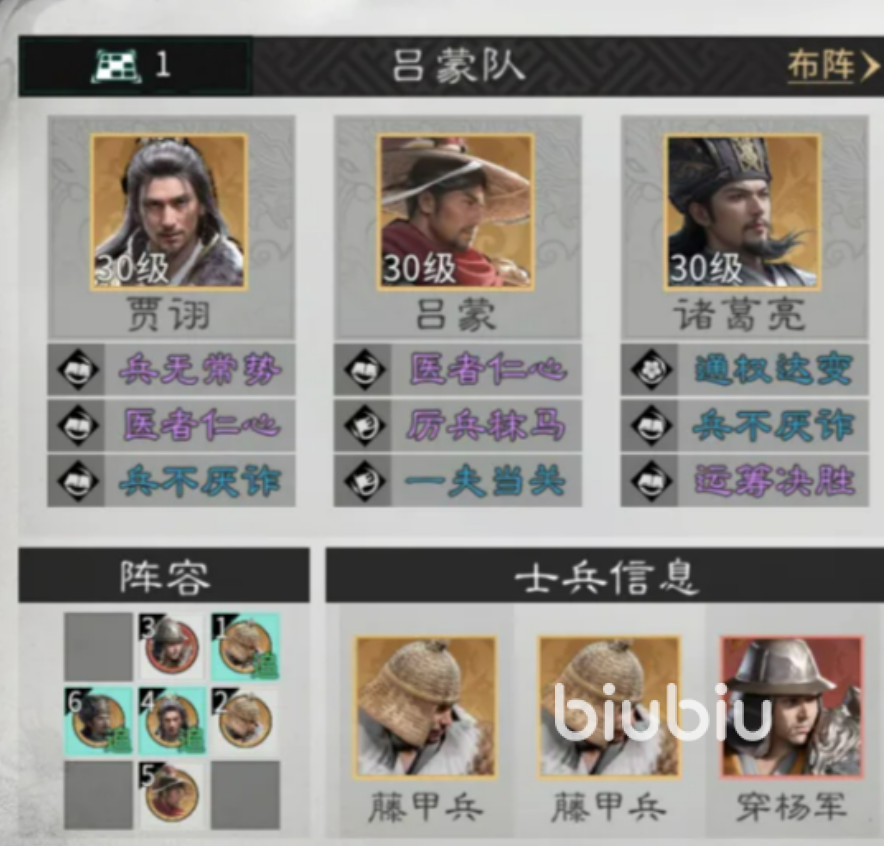
Task: Open the 布阵 formation link
Action: [833, 67]
